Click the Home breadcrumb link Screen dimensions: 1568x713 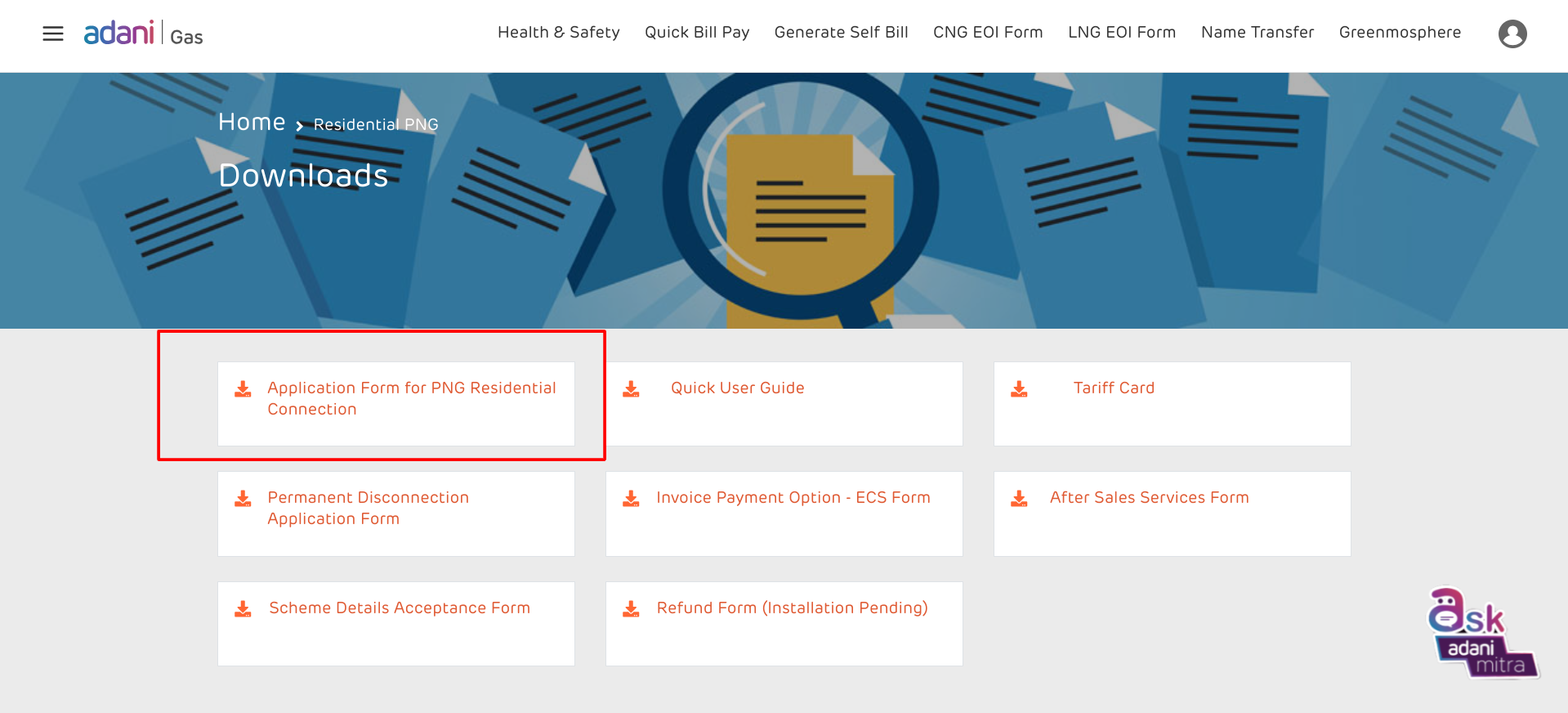[252, 123]
